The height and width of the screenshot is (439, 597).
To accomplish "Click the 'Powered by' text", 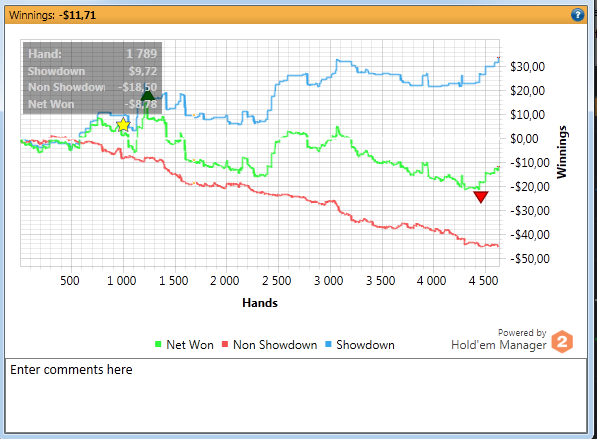I will (x=522, y=333).
